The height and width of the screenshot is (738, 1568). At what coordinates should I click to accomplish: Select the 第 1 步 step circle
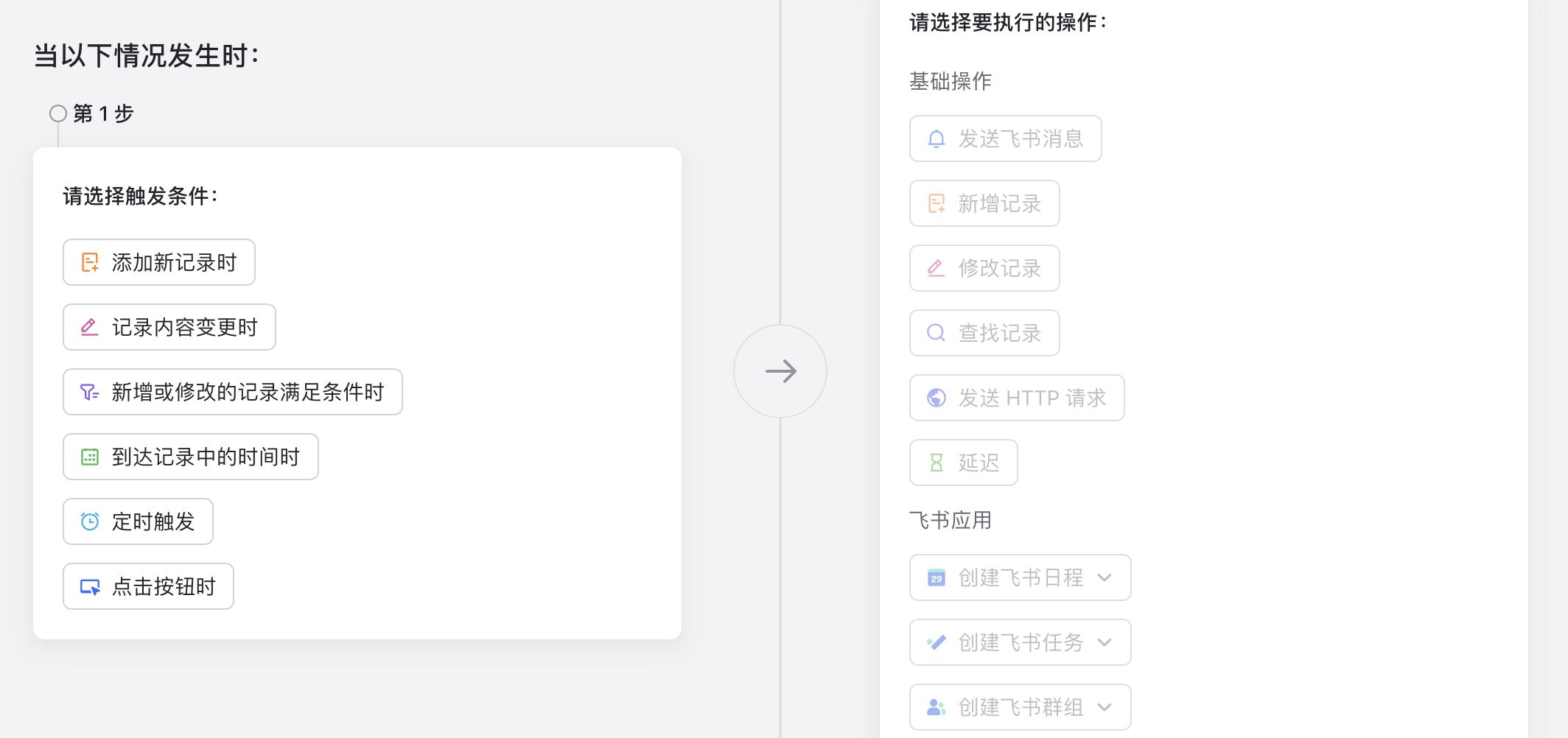[58, 113]
